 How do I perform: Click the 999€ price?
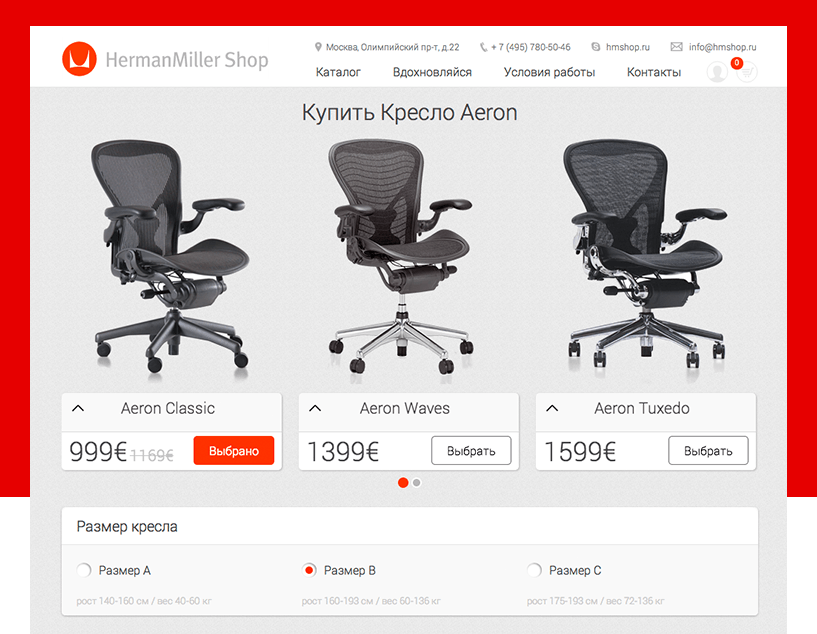(x=98, y=451)
